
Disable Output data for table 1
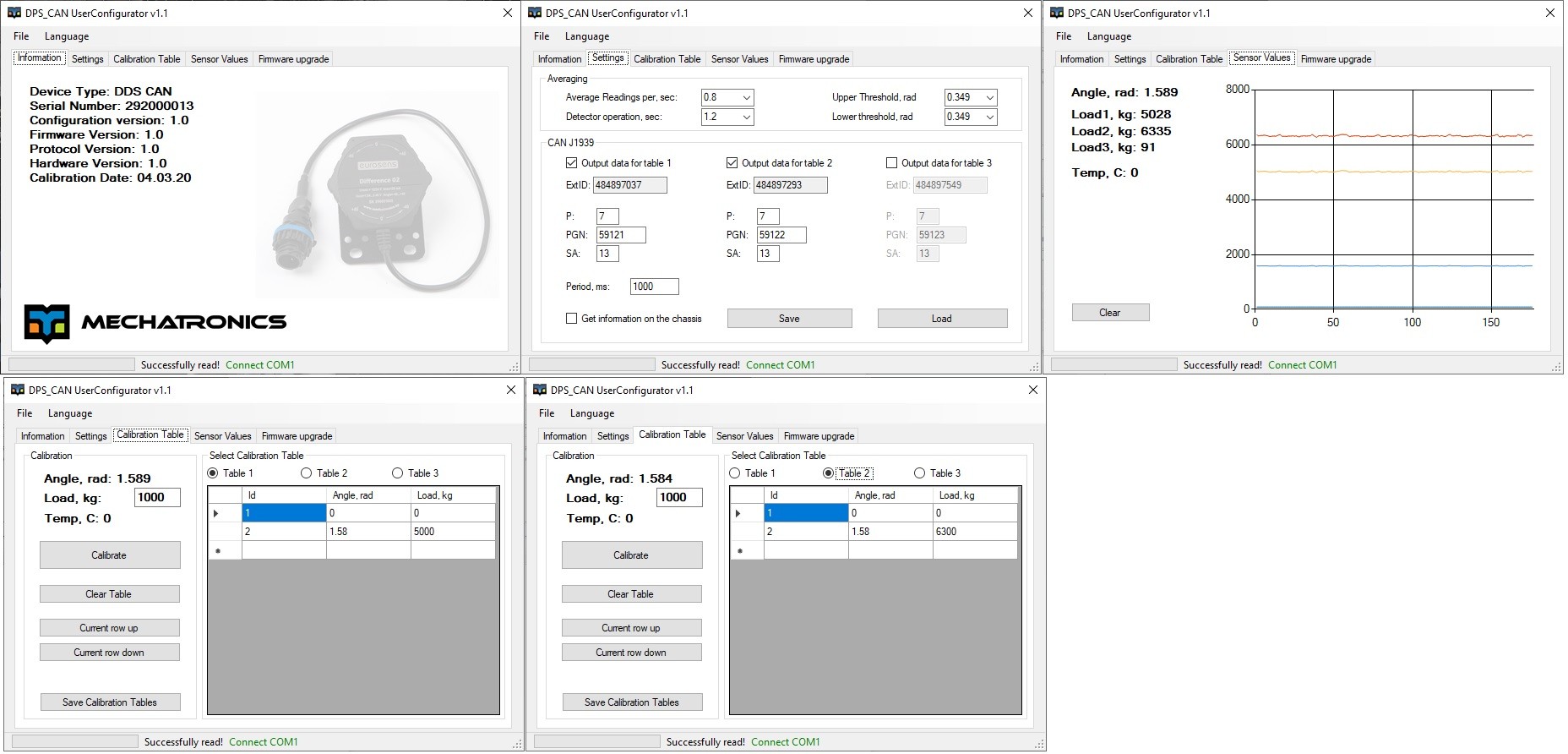[x=572, y=163]
